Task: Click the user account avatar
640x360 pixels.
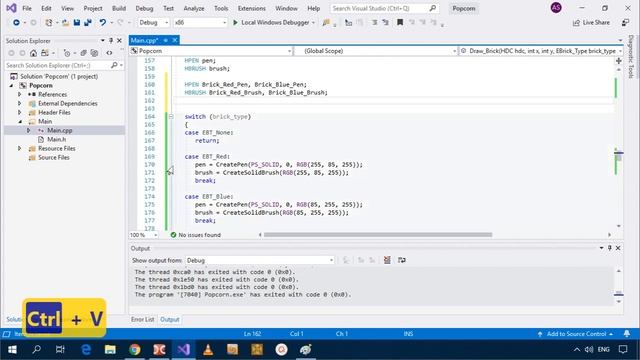Action: pyautogui.click(x=556, y=8)
